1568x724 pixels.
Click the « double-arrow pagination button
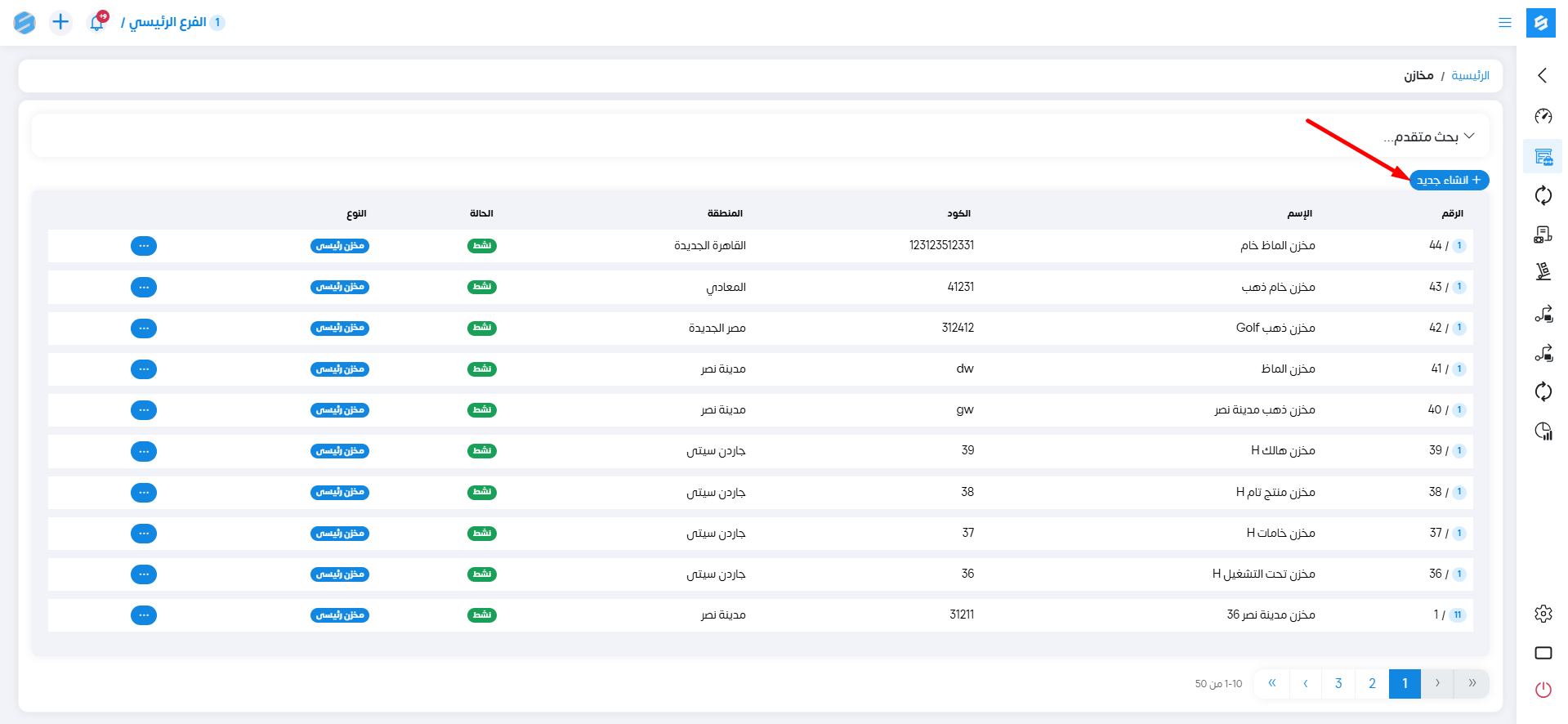pos(1272,684)
